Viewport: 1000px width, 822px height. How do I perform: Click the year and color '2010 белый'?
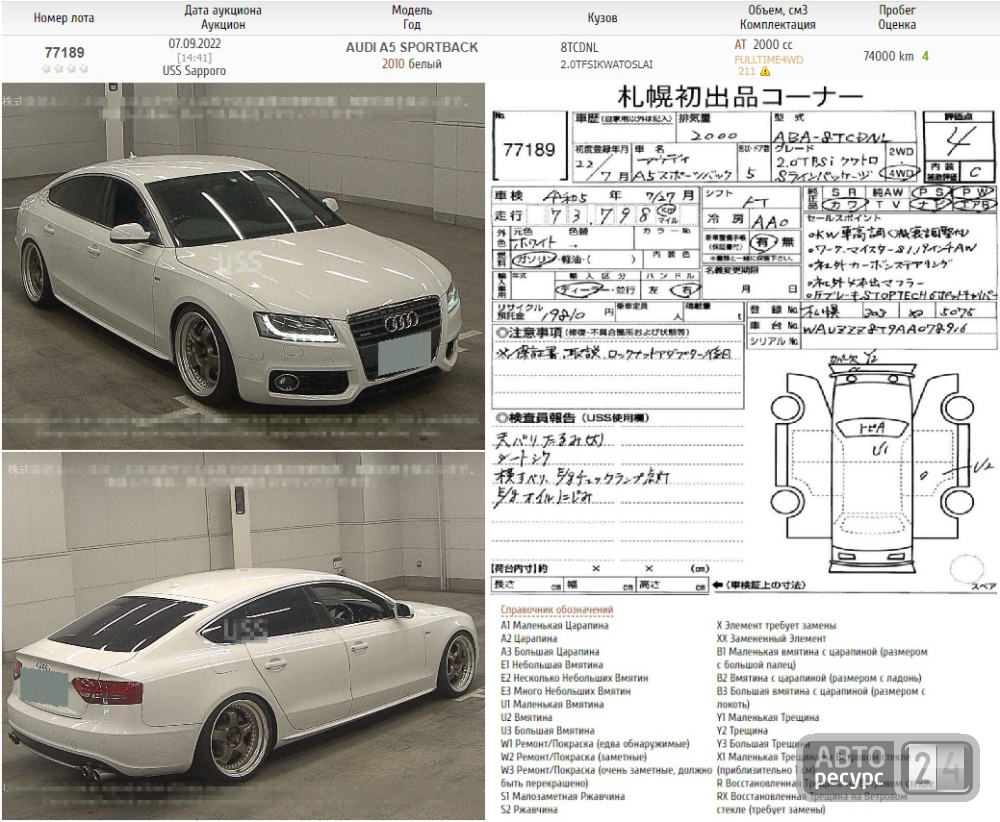coord(411,64)
